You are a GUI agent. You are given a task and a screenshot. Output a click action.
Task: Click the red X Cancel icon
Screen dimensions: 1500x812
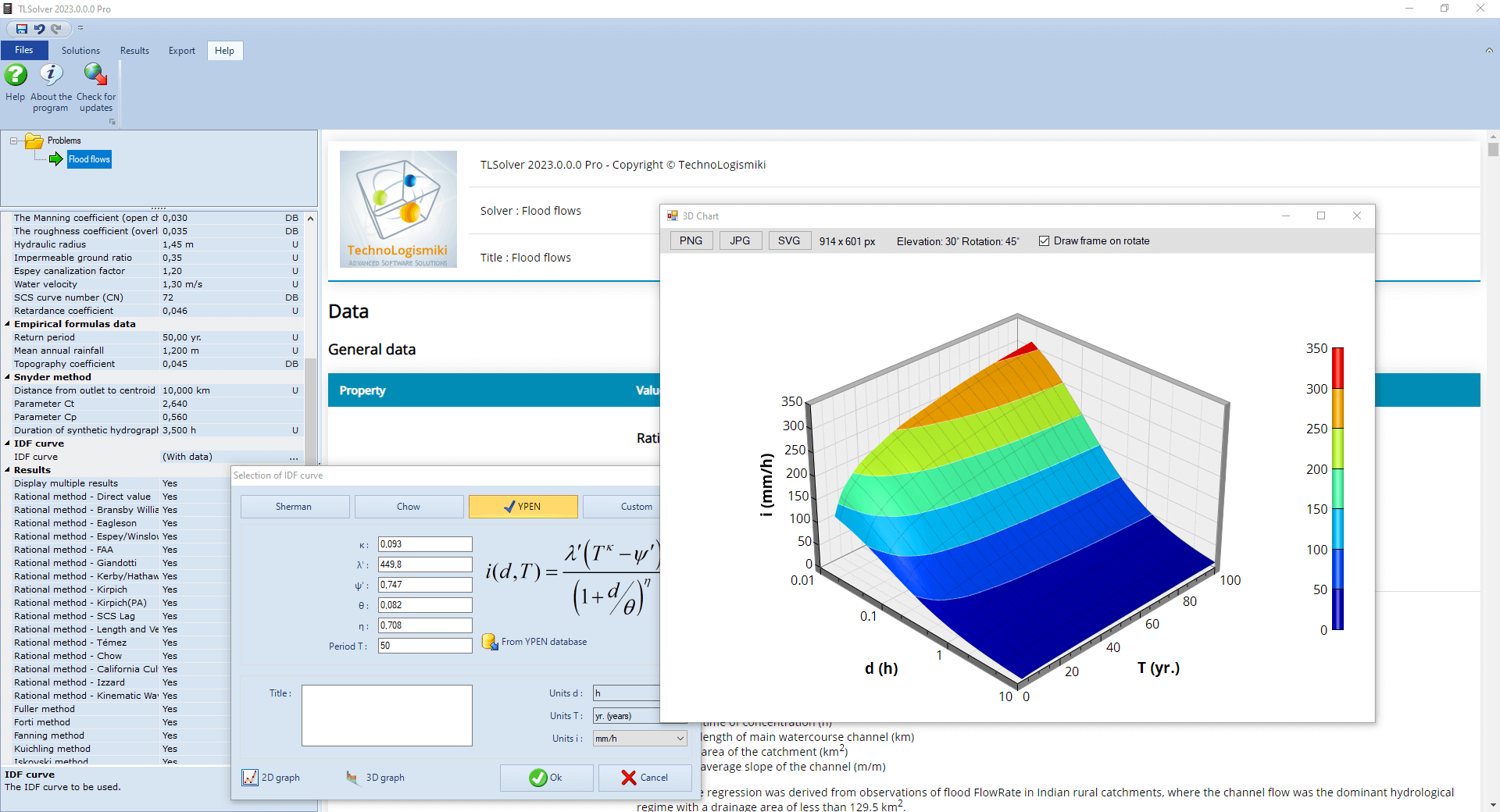[629, 778]
